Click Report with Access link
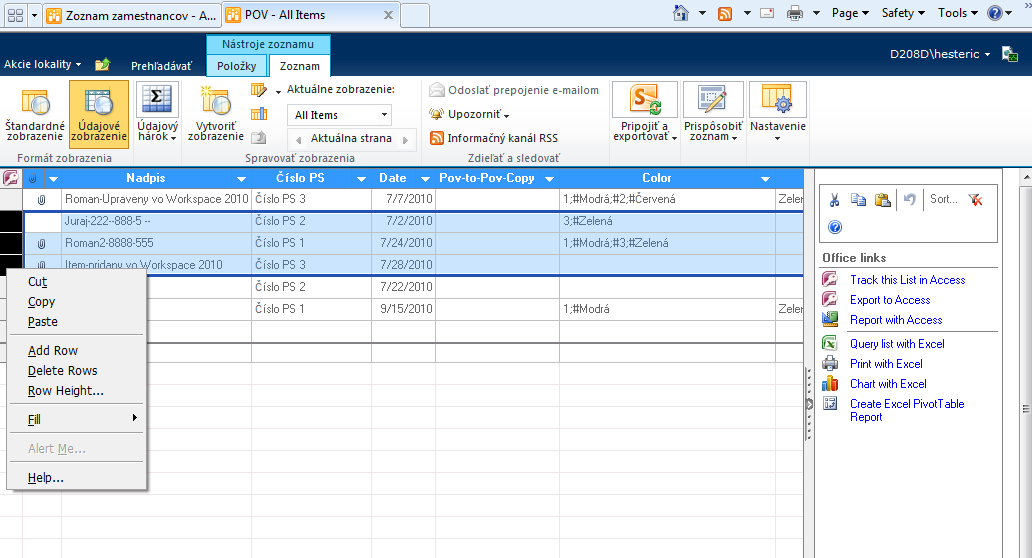The width and height of the screenshot is (1032, 558). tap(896, 320)
